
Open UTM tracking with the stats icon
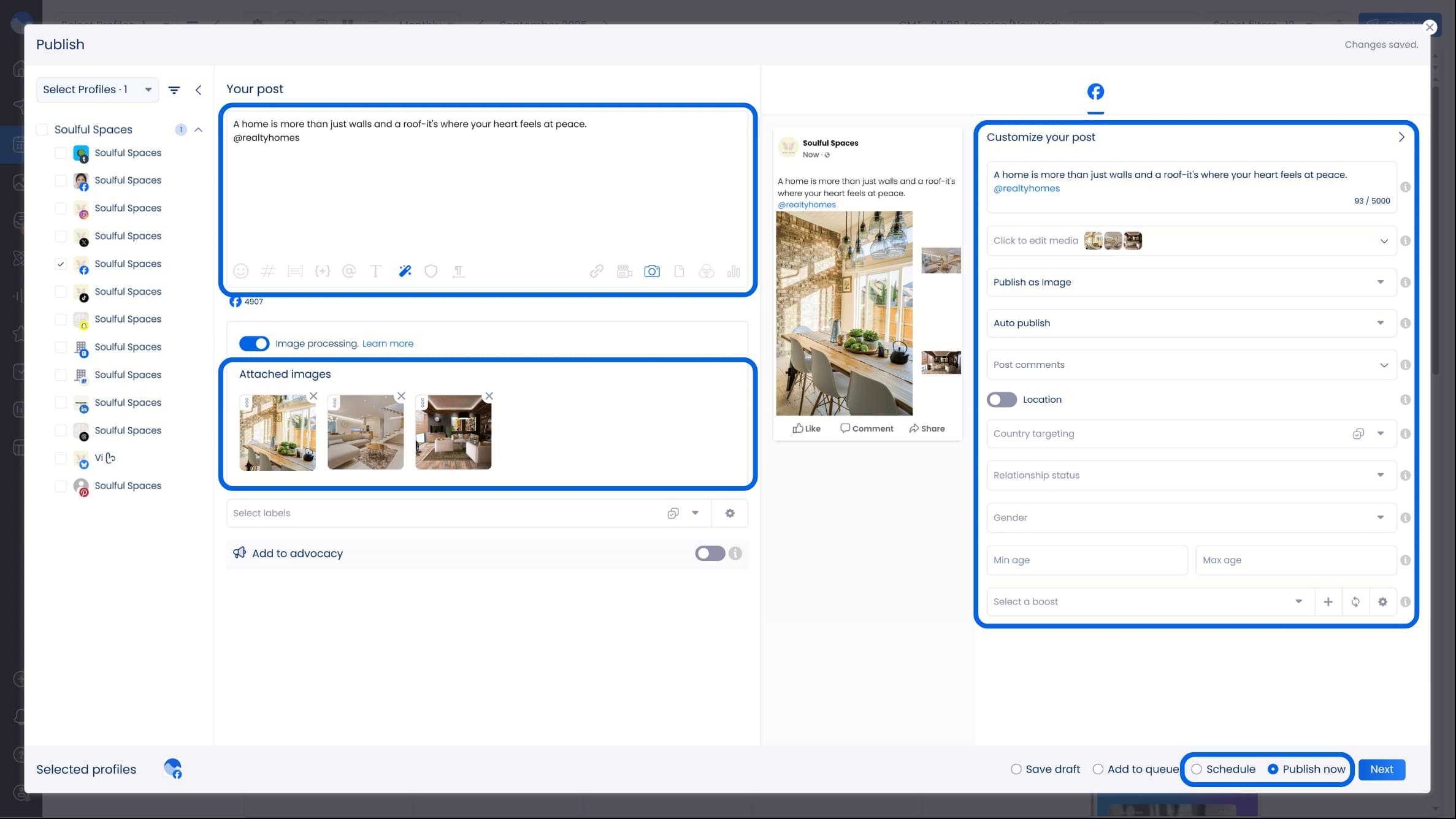tap(734, 271)
